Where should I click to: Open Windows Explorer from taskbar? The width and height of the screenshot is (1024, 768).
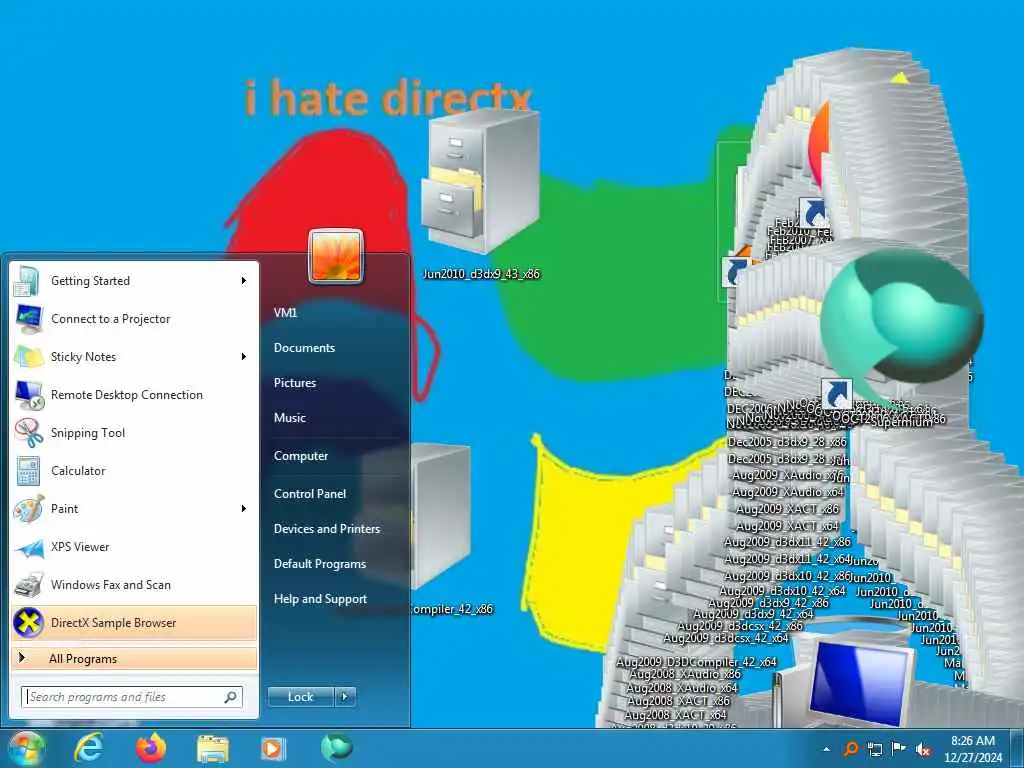[x=213, y=748]
